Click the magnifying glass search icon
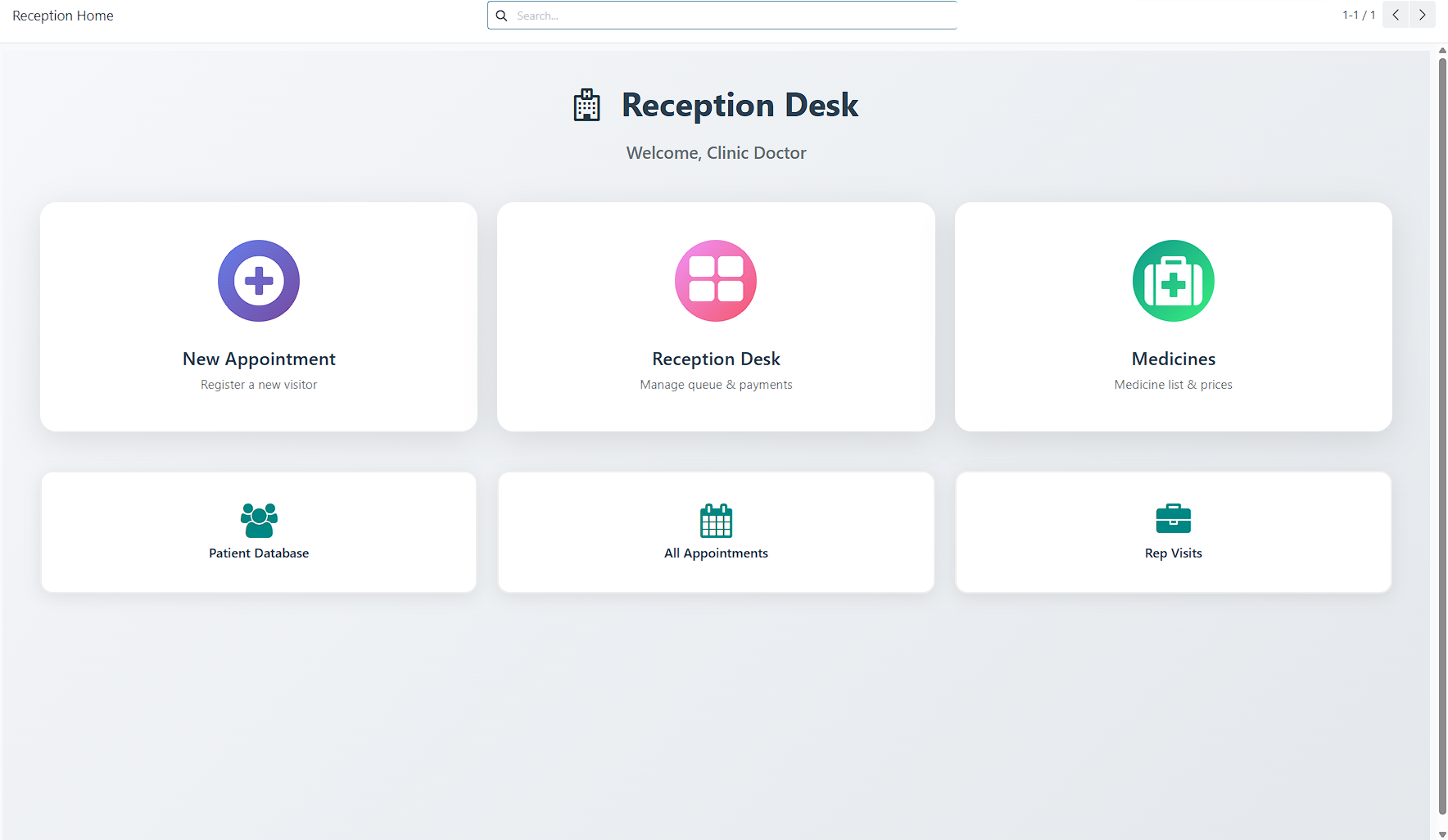1448x840 pixels. pyautogui.click(x=502, y=15)
